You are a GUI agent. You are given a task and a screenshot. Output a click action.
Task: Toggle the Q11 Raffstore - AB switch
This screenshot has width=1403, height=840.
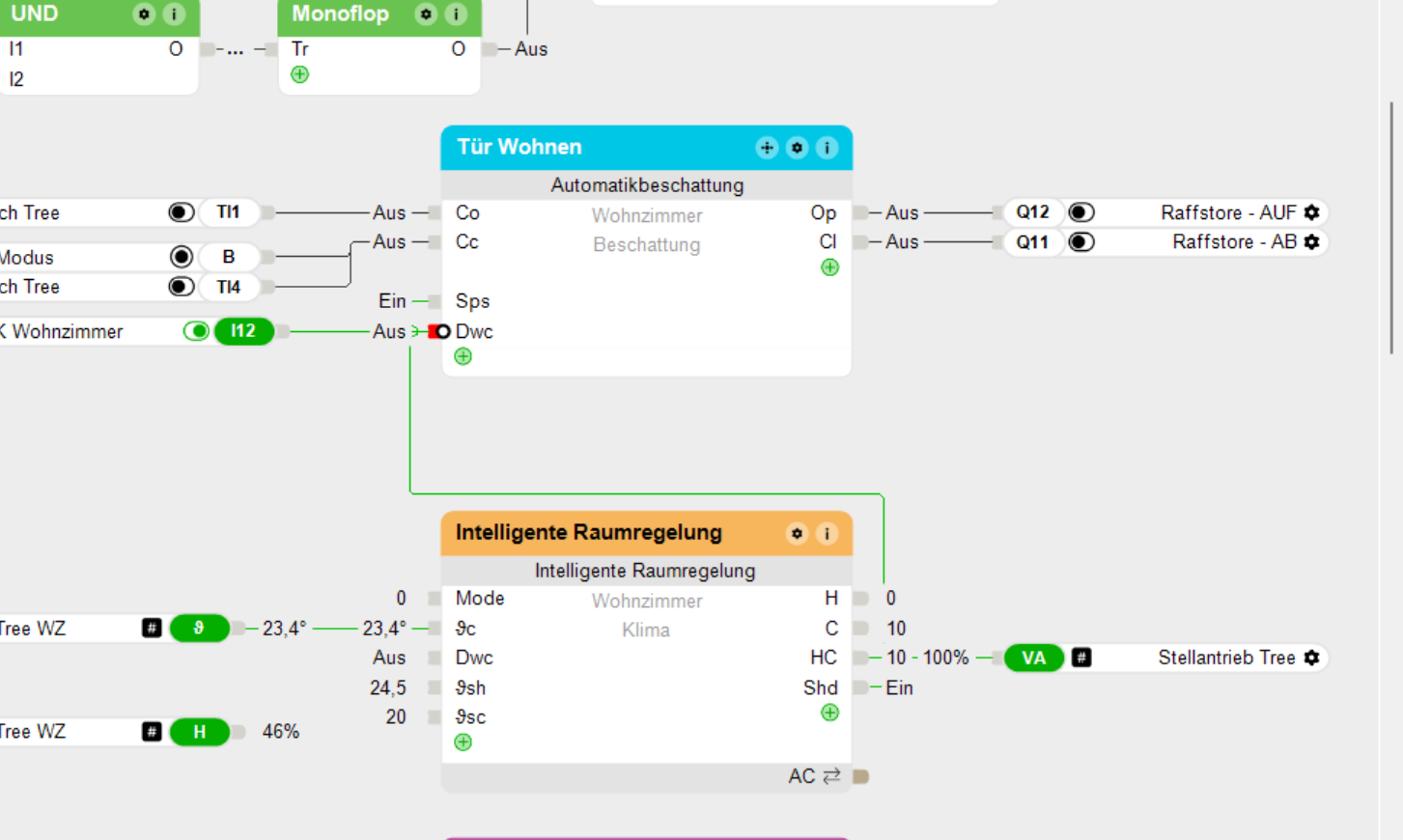pos(1081,242)
